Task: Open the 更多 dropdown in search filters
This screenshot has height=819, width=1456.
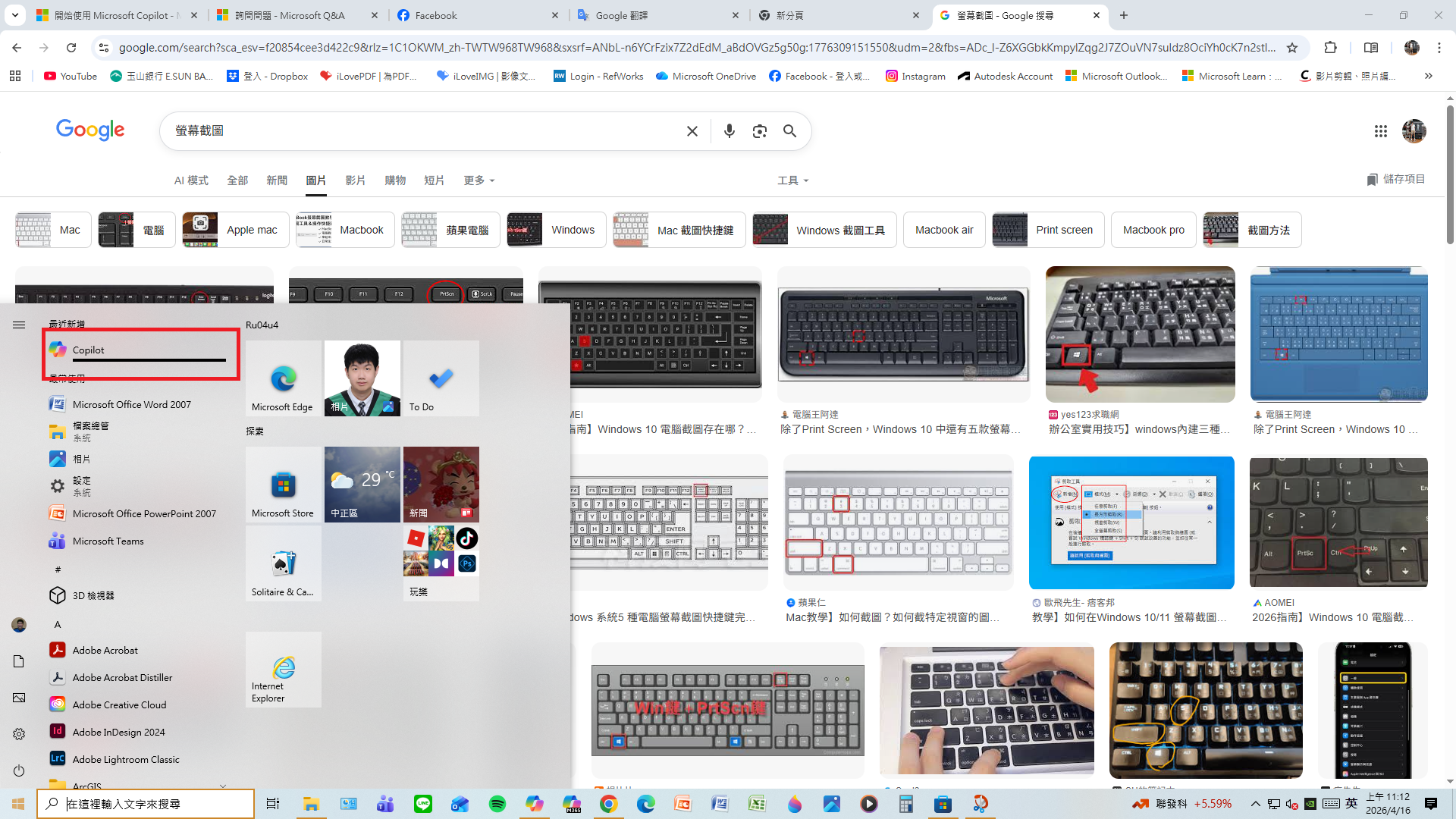Action: [479, 180]
